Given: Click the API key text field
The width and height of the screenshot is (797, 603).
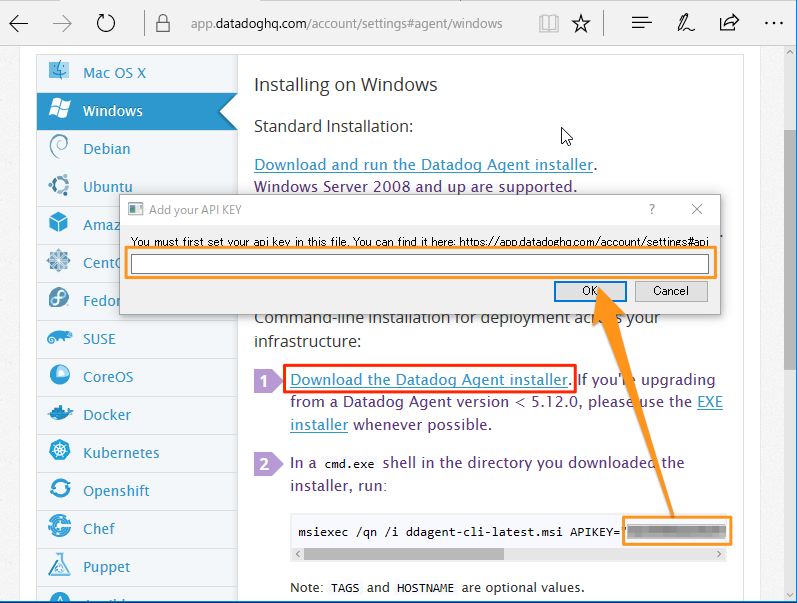Looking at the screenshot, I should [420, 264].
